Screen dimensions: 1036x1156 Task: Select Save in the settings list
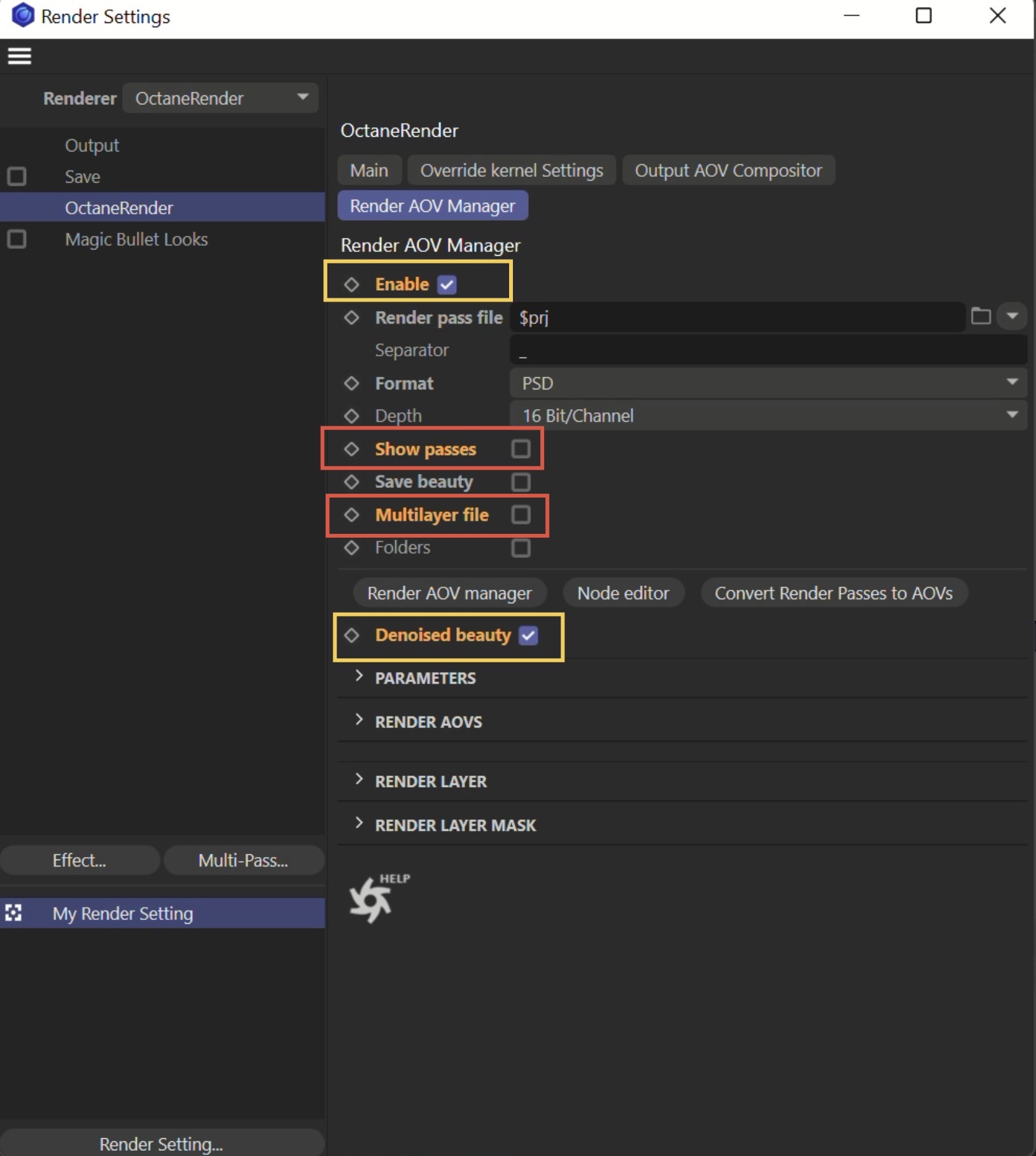click(83, 177)
